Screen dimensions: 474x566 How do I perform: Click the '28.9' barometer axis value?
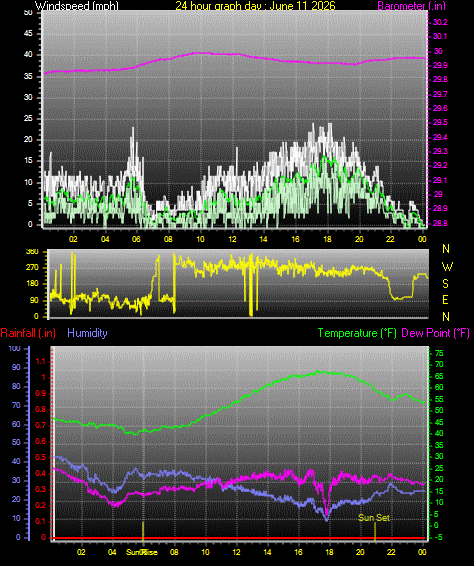440,208
